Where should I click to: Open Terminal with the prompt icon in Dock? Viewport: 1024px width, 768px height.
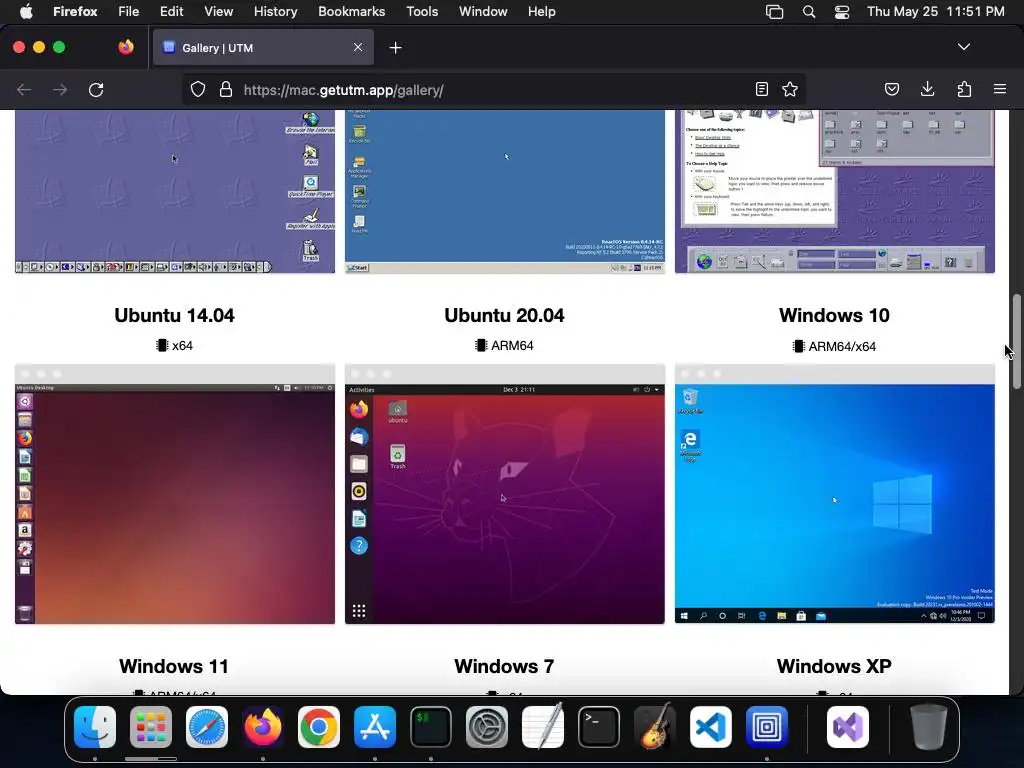[599, 727]
